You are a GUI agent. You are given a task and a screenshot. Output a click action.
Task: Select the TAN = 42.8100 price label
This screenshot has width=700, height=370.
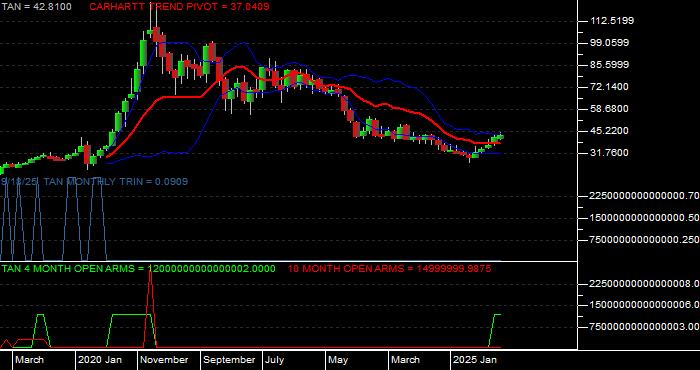36,7
